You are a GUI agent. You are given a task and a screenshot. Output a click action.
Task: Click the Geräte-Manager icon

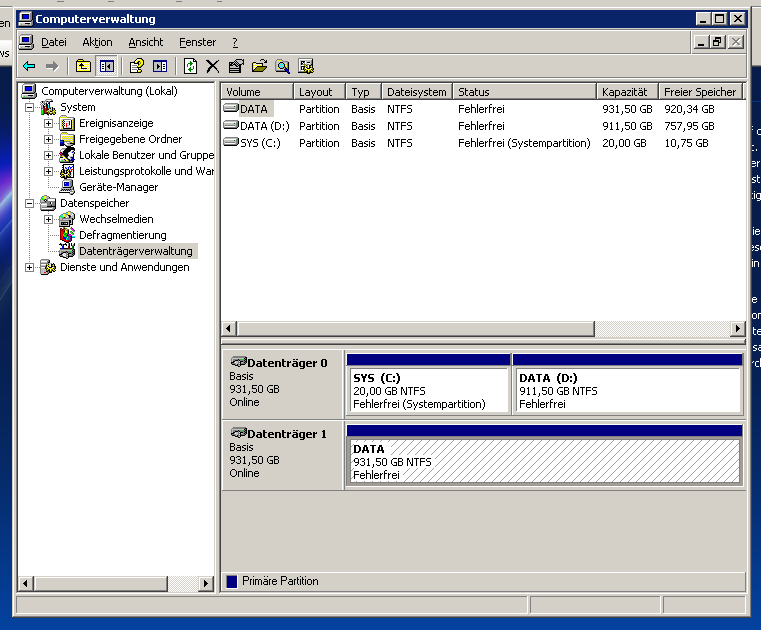coord(67,187)
